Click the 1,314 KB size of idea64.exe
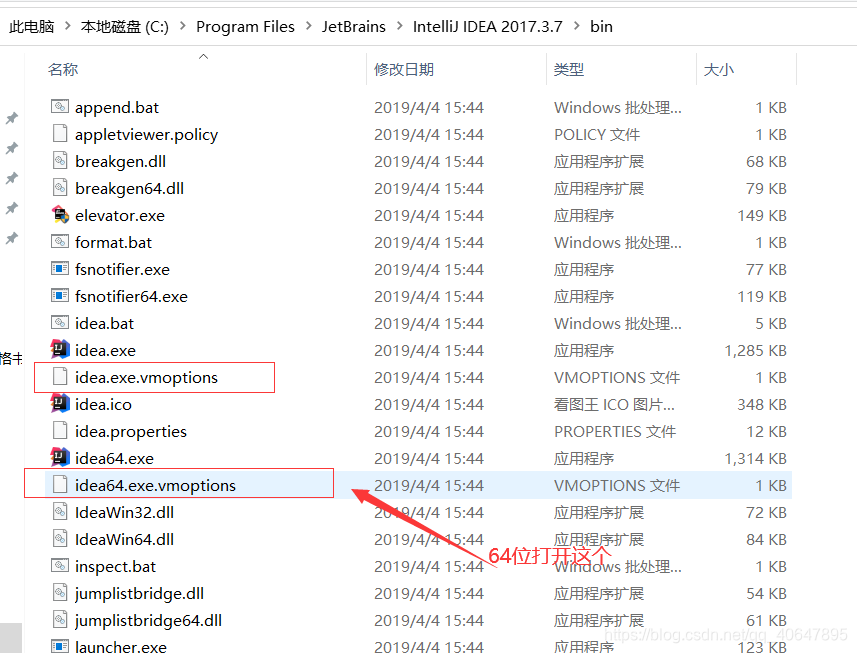857x653 pixels. click(755, 458)
